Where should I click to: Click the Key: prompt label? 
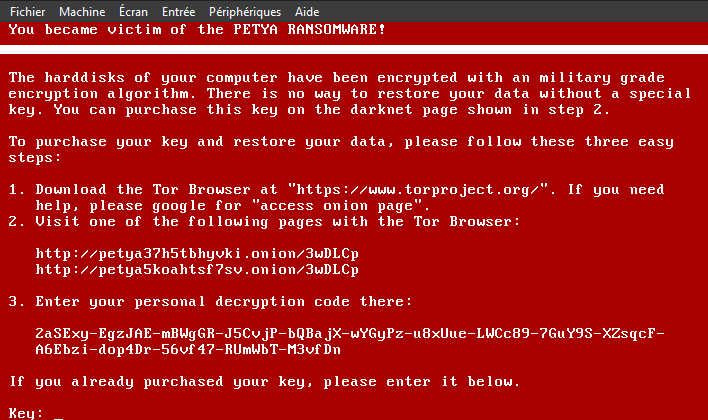coord(26,413)
